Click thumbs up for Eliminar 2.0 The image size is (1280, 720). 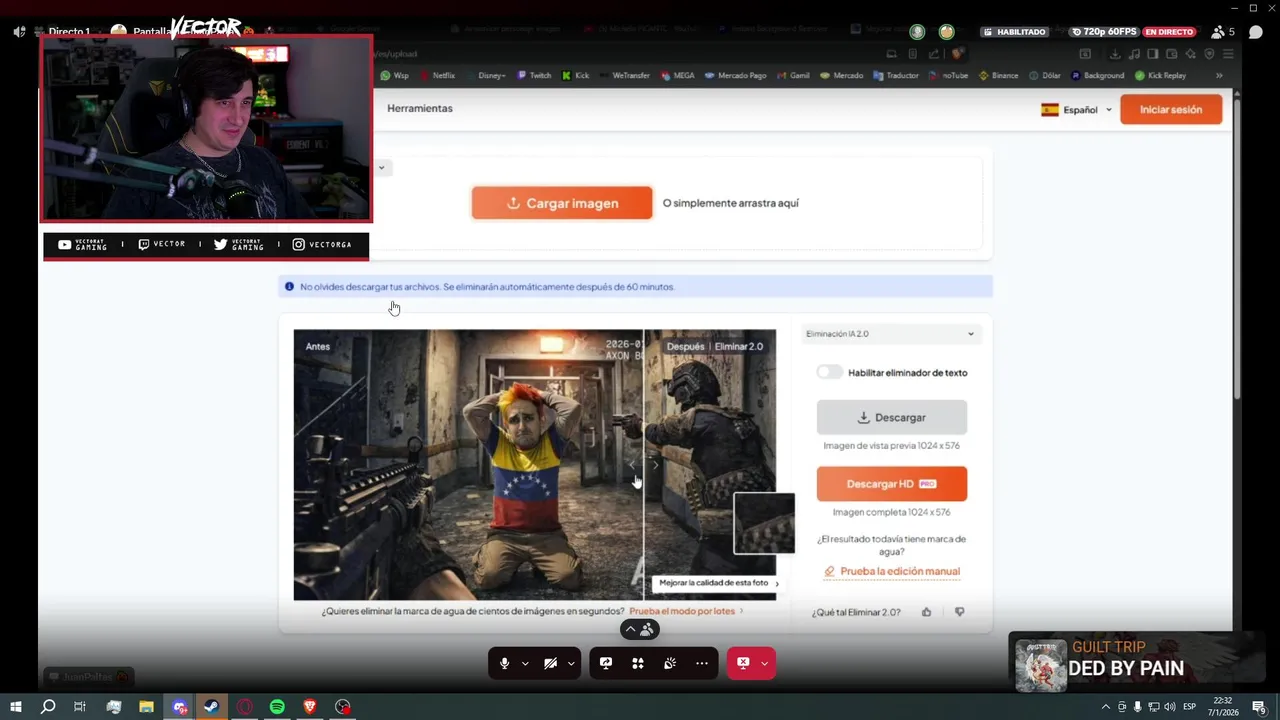click(926, 612)
